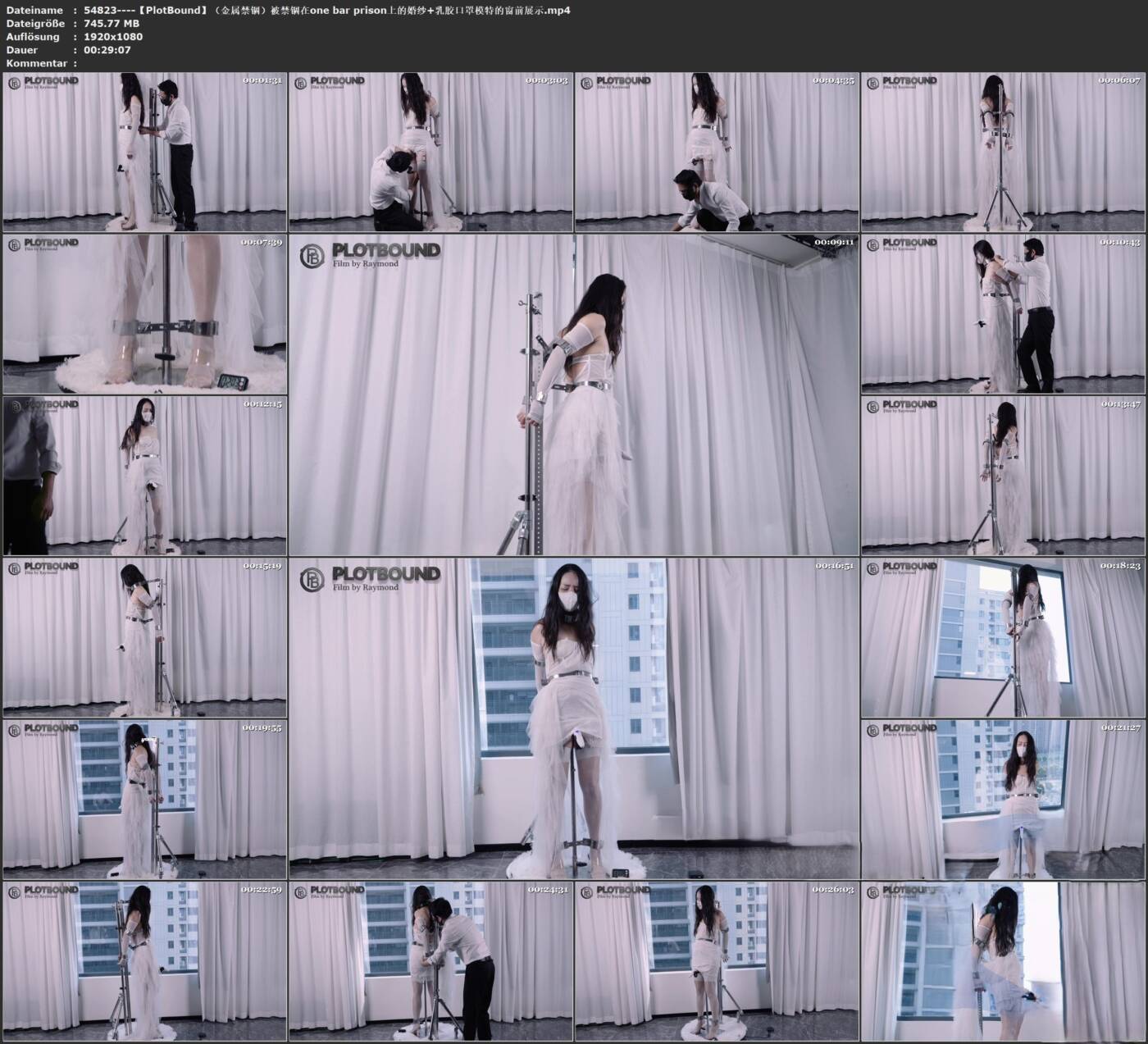
Task: Open the thumbnail timestamped 00:01:31
Action: tap(144, 151)
